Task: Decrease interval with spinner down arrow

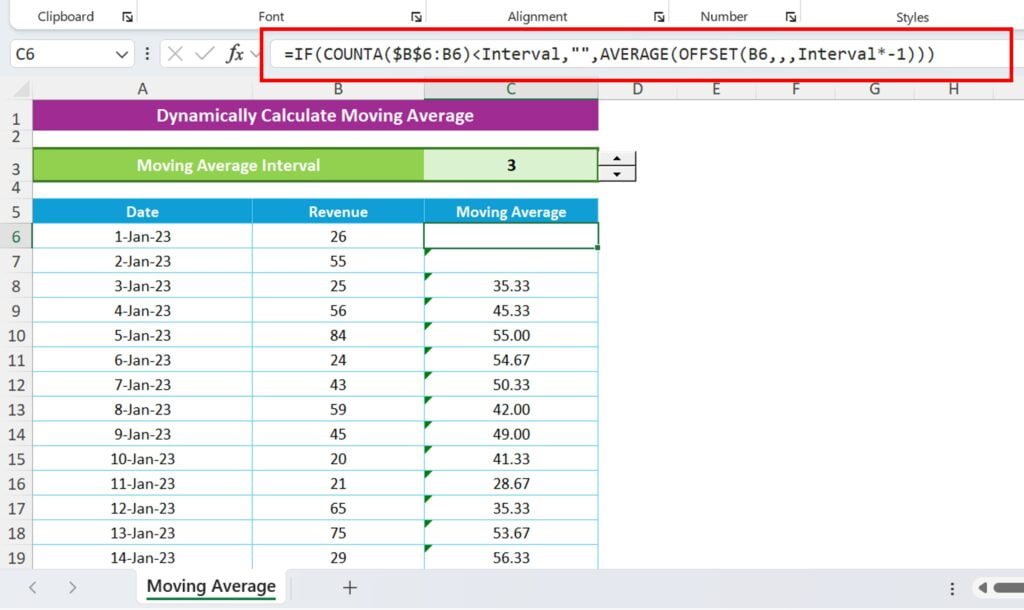Action: [x=616, y=174]
